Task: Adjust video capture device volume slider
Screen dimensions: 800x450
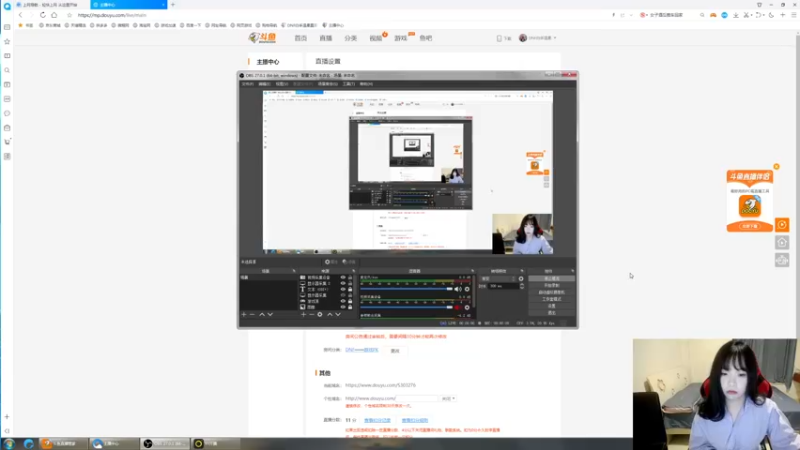Action: click(407, 308)
